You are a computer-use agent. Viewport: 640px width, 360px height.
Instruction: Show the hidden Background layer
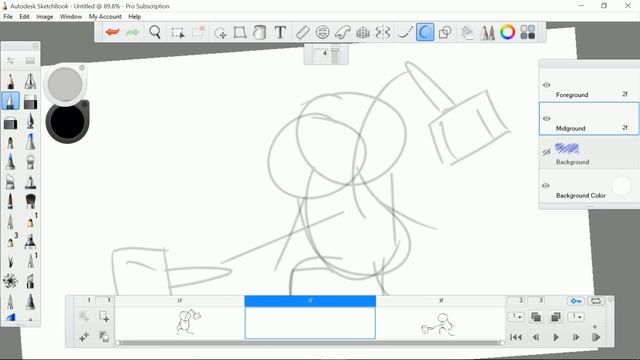click(x=547, y=152)
